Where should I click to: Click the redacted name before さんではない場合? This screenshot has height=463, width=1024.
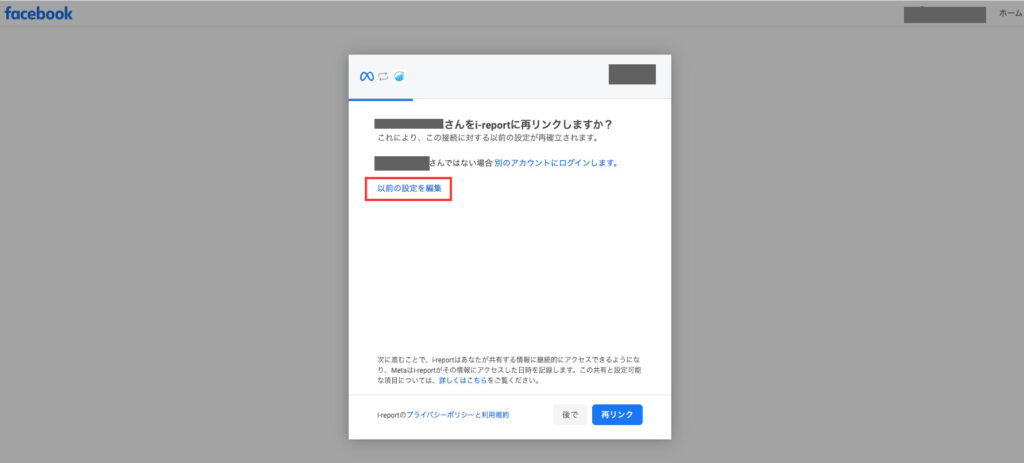pyautogui.click(x=401, y=162)
